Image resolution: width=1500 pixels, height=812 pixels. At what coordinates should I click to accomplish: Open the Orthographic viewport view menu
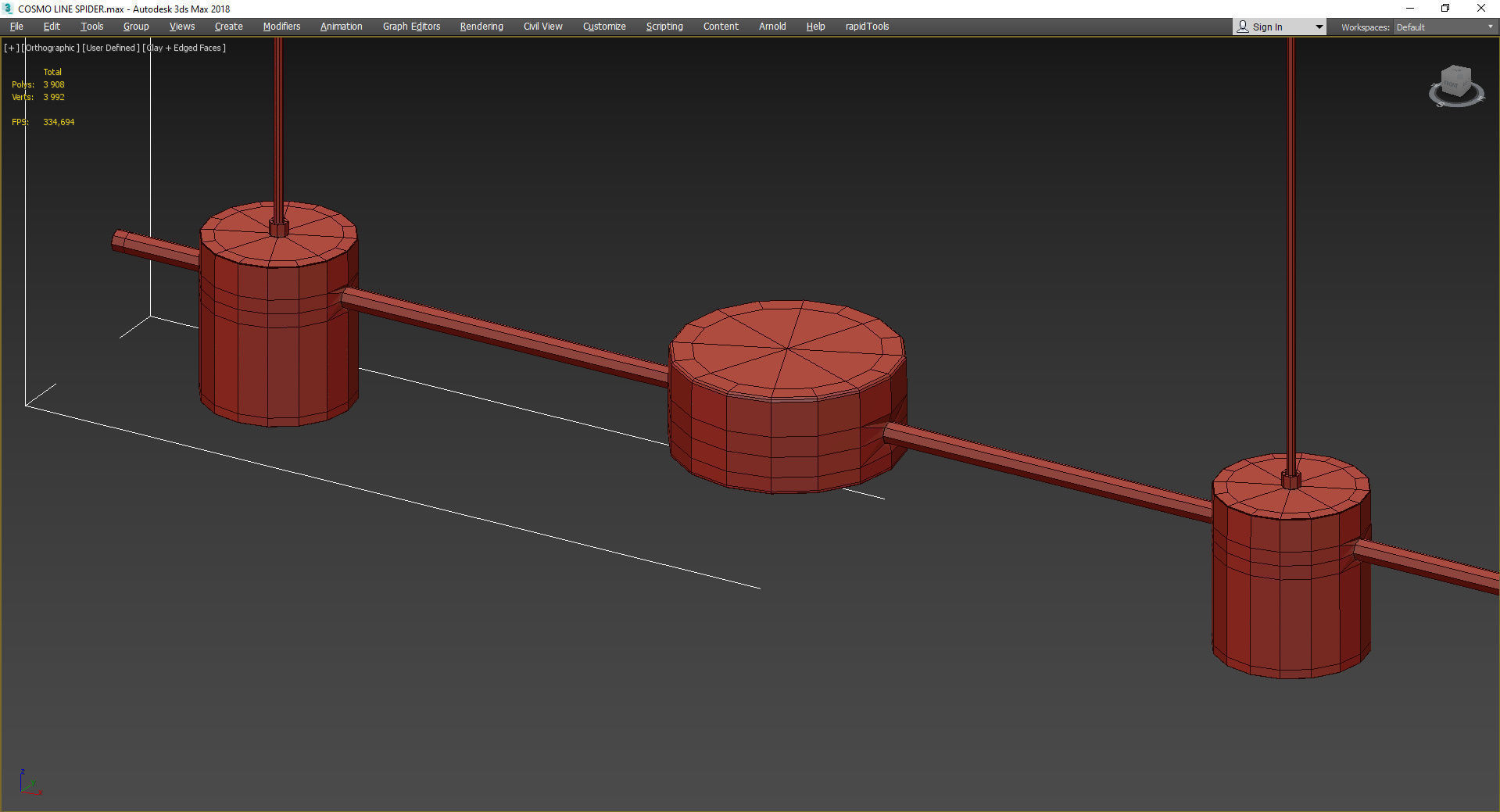point(50,48)
